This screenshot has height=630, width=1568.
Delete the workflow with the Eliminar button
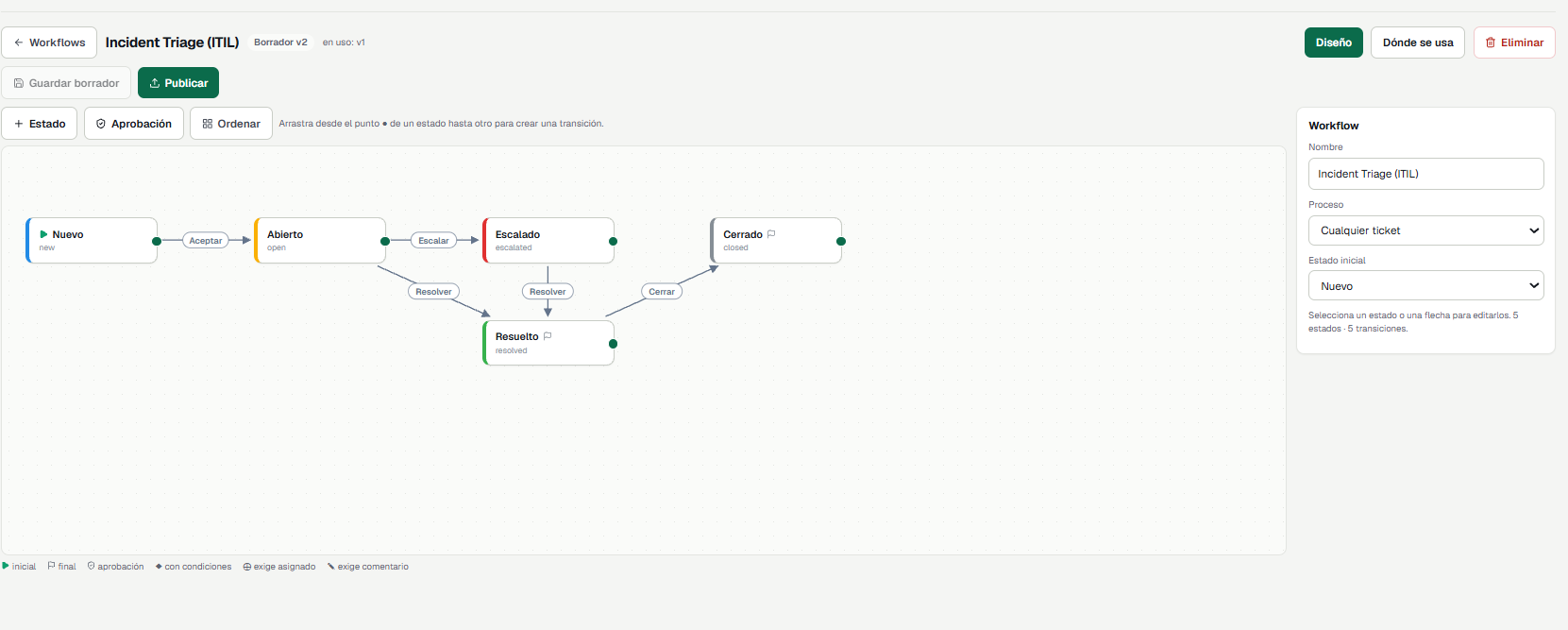tap(1514, 43)
